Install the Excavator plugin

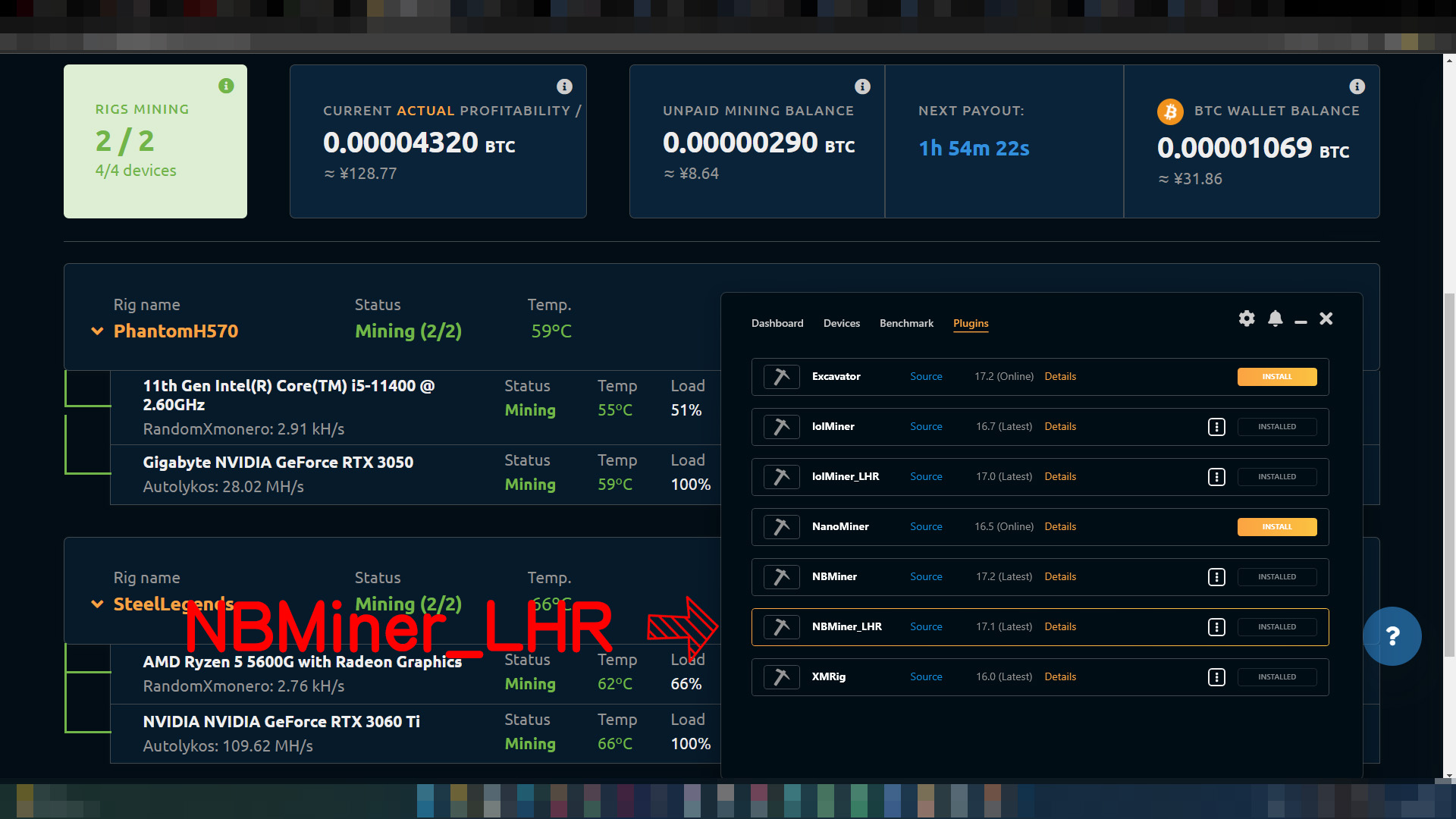[x=1277, y=377]
